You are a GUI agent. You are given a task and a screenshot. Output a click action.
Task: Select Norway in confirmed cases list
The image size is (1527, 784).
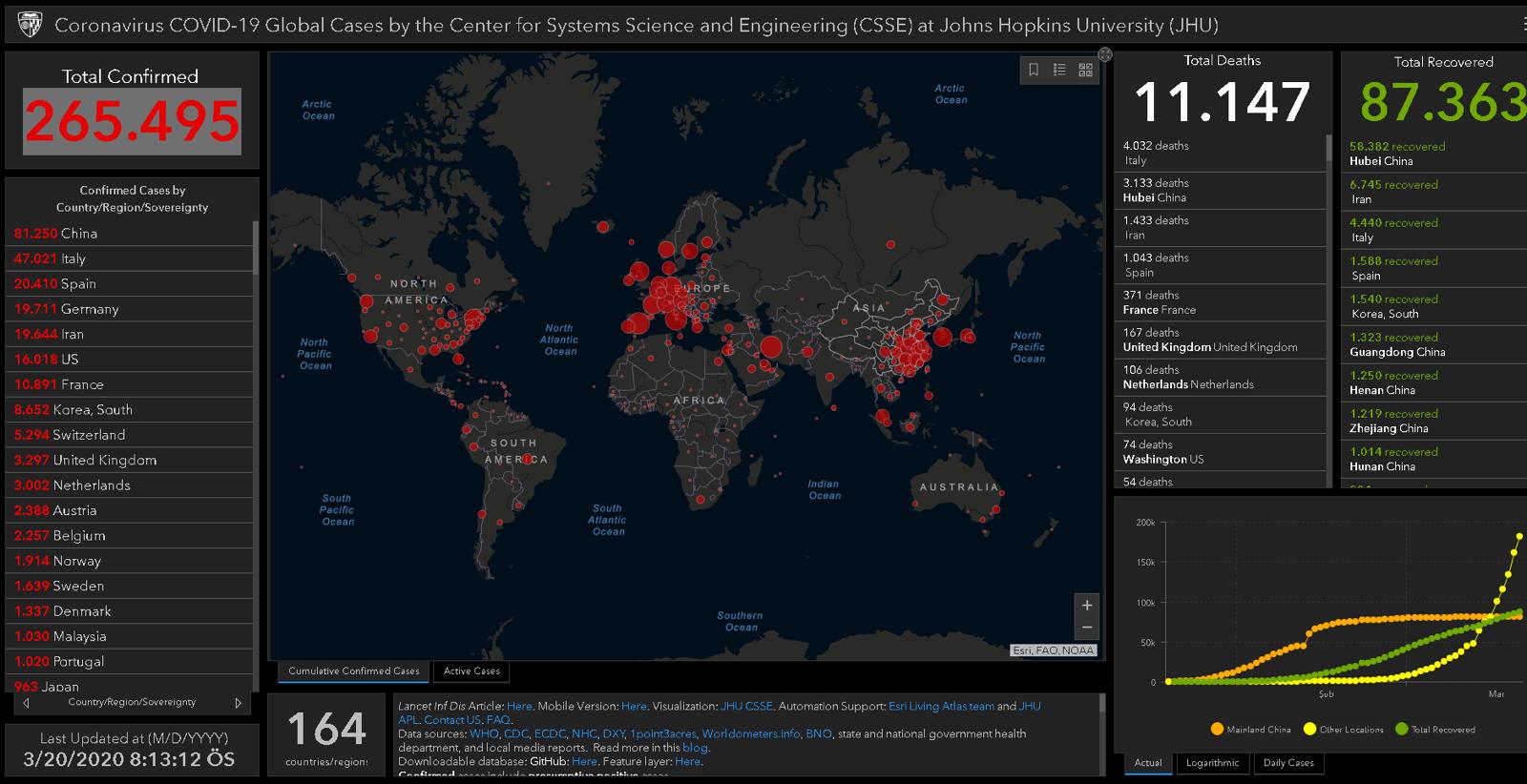129,561
